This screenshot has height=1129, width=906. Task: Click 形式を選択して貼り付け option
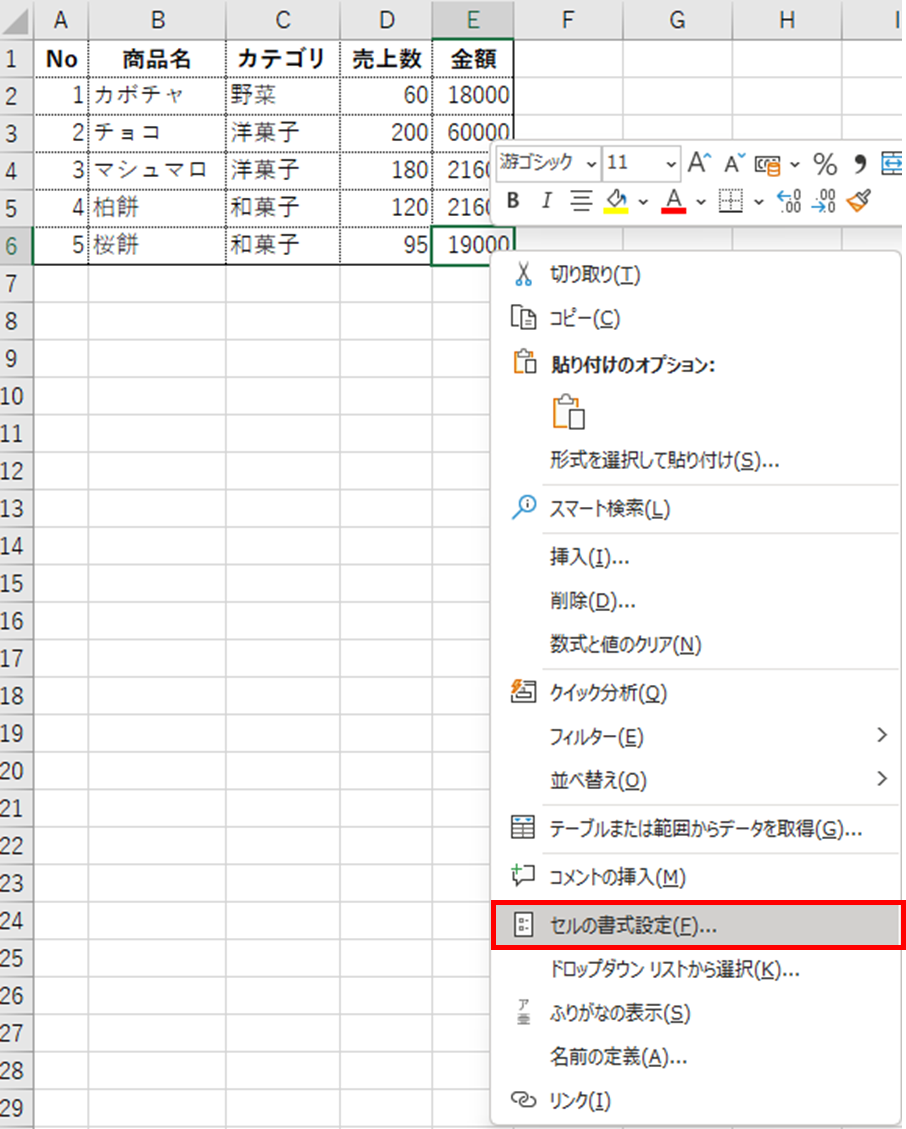pos(664,460)
